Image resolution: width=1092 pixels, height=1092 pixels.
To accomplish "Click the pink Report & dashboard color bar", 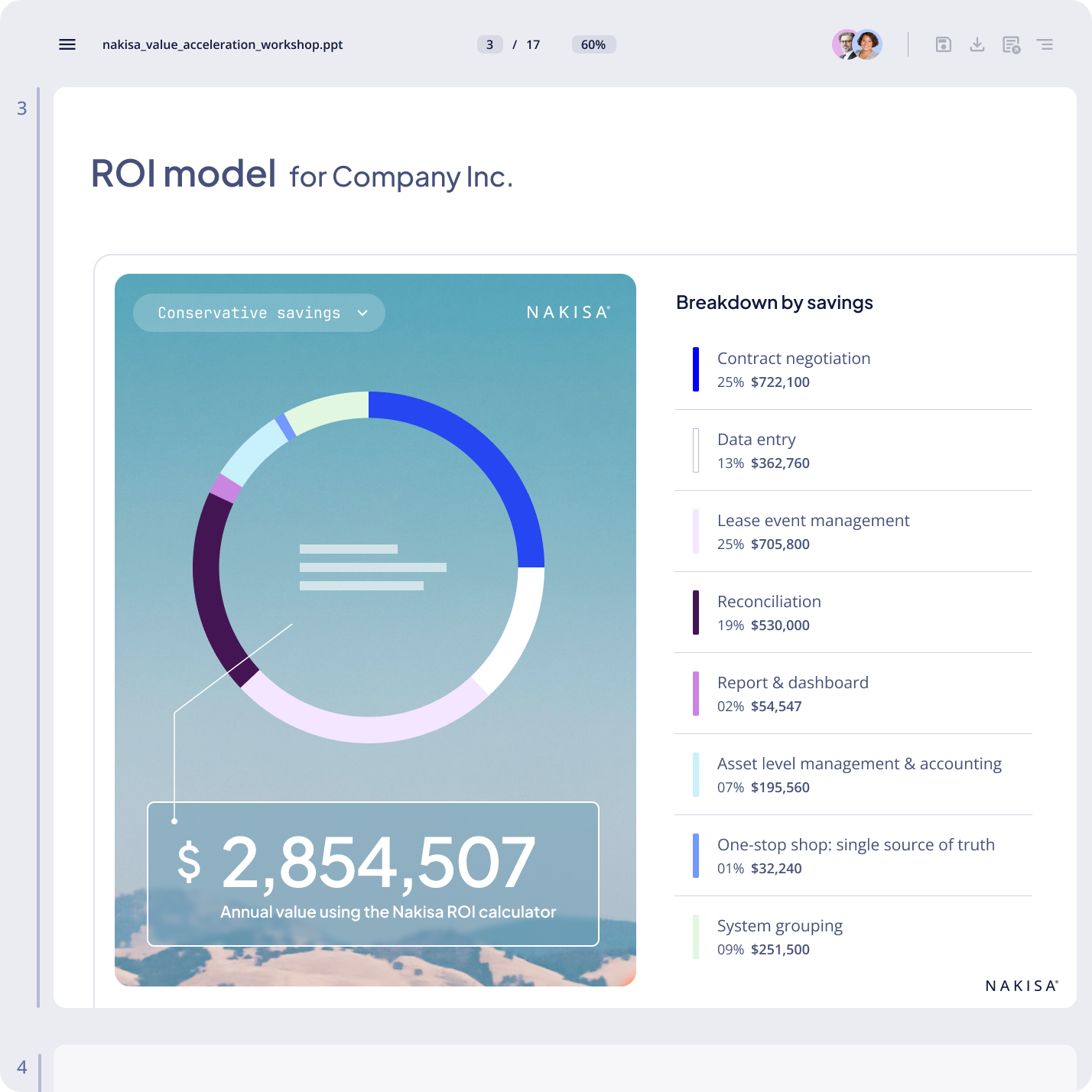I will 695,693.
